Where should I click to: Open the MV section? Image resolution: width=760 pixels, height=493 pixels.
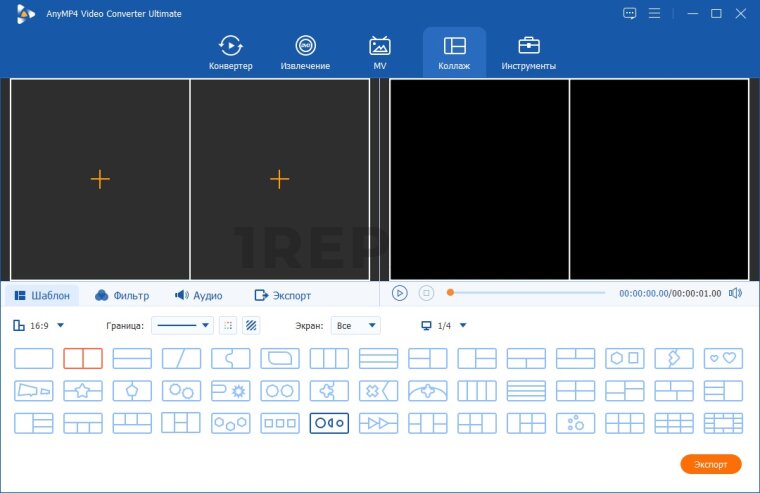click(x=379, y=52)
